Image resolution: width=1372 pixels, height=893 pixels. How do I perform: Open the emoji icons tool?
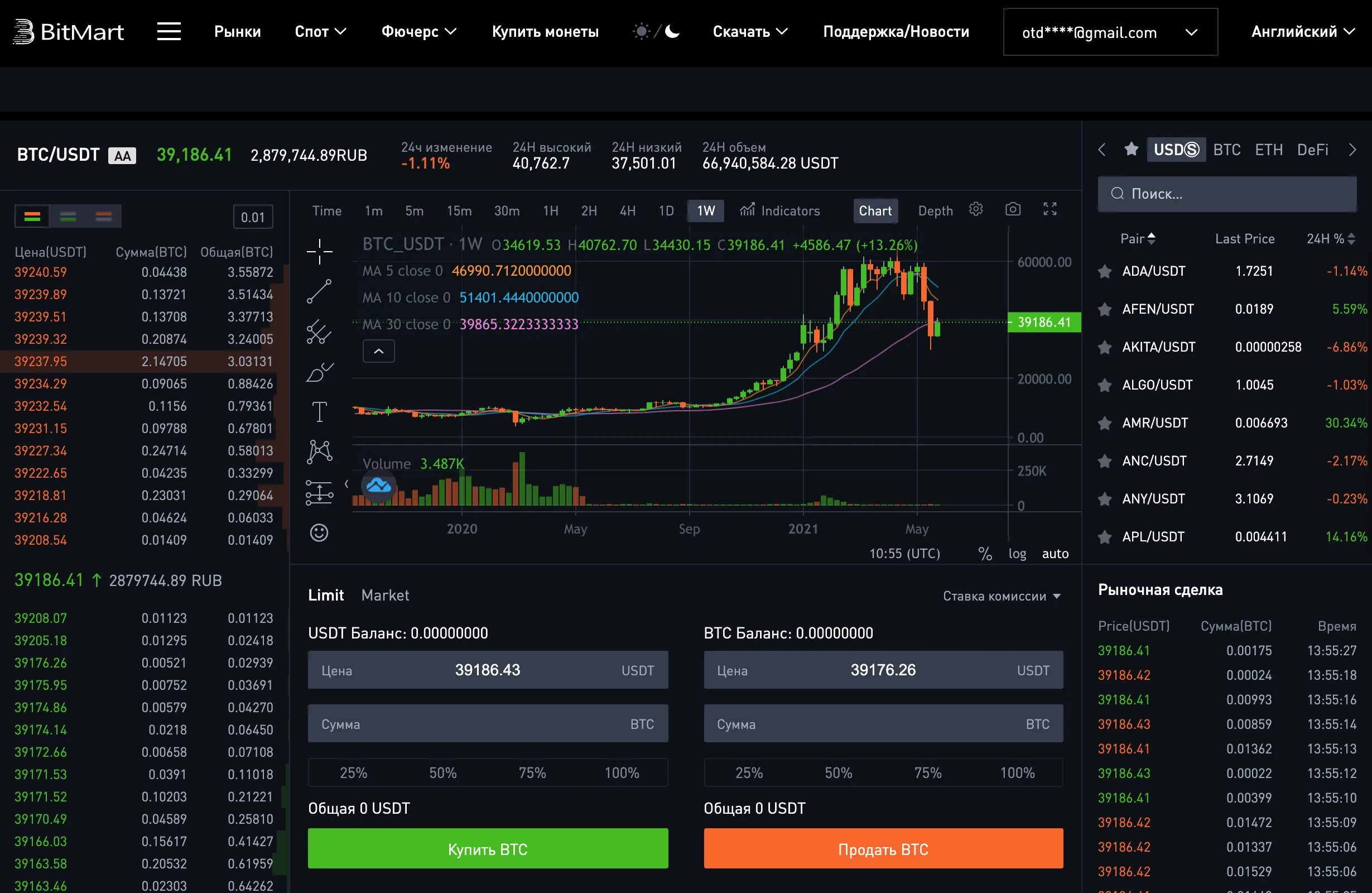click(319, 532)
